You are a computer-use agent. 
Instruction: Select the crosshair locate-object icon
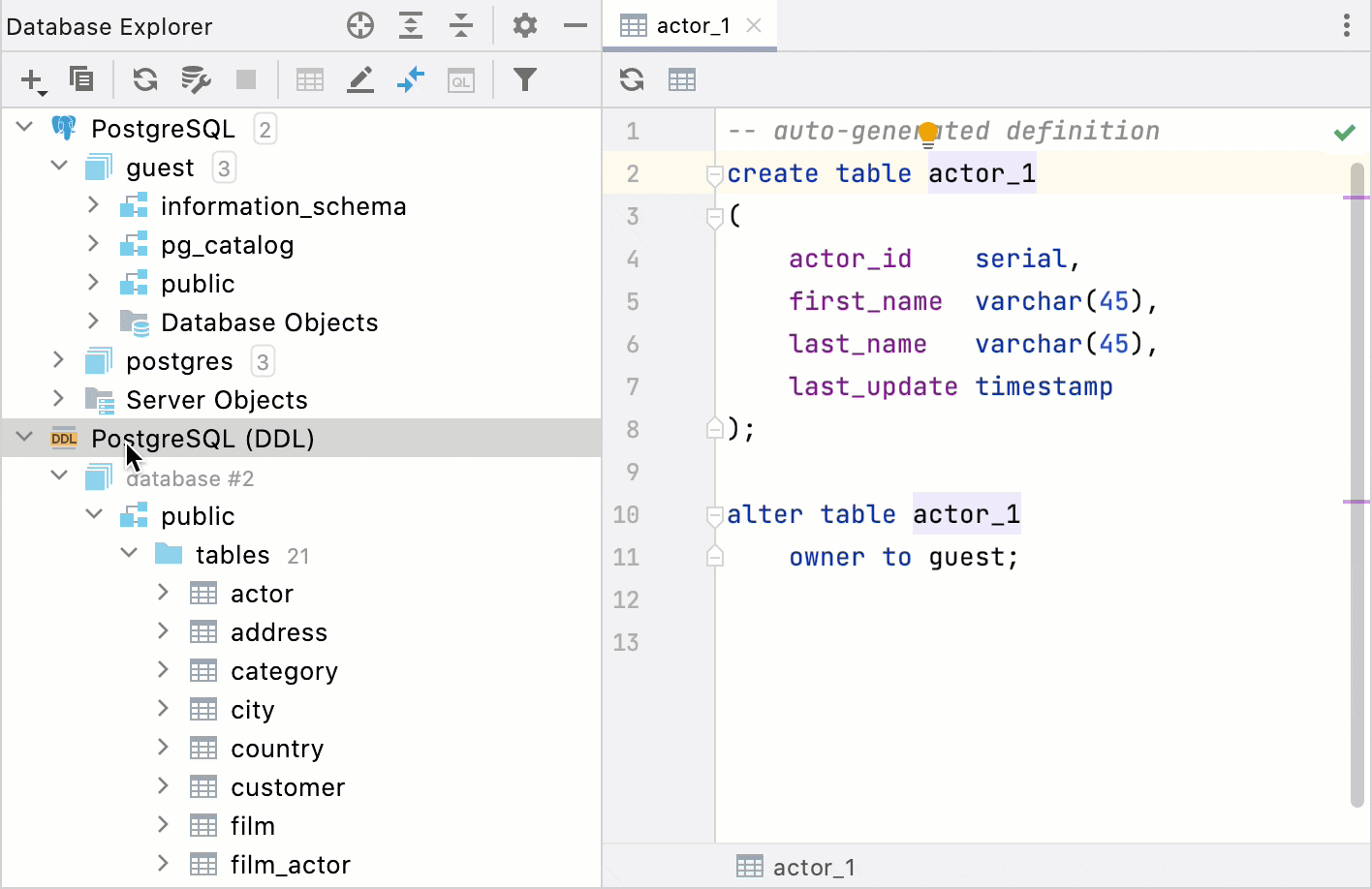[359, 26]
